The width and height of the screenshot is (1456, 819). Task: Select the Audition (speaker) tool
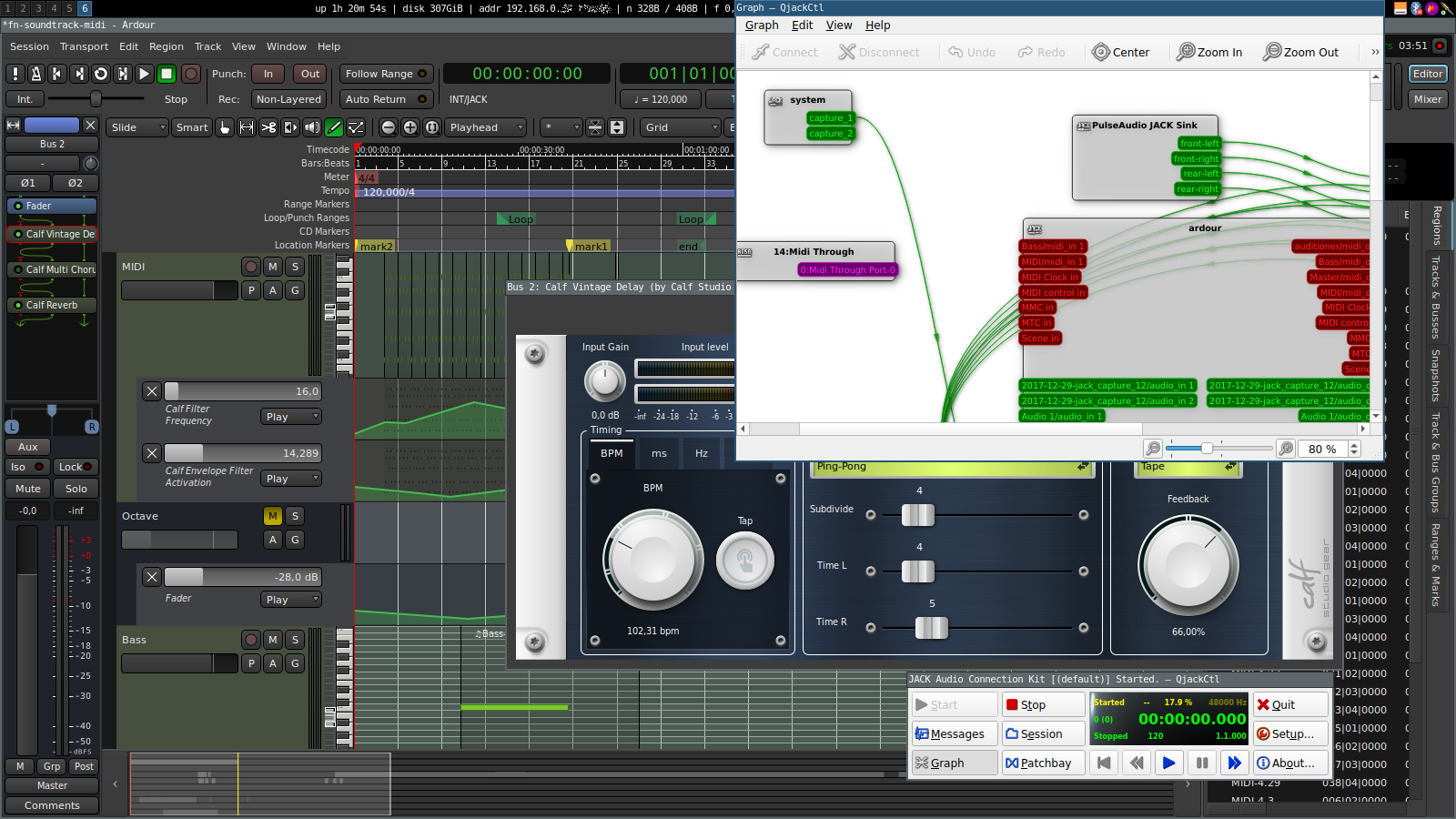pos(312,127)
